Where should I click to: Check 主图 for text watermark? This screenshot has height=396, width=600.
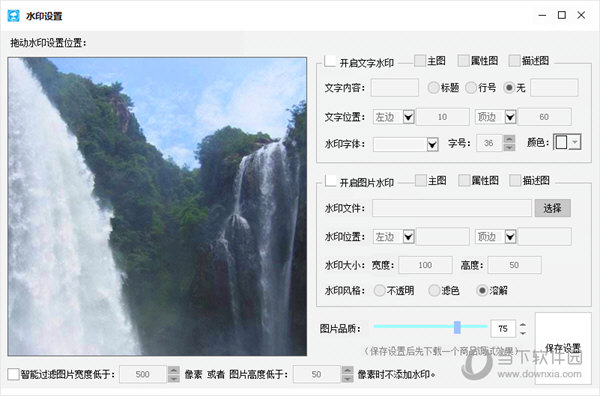[x=420, y=61]
